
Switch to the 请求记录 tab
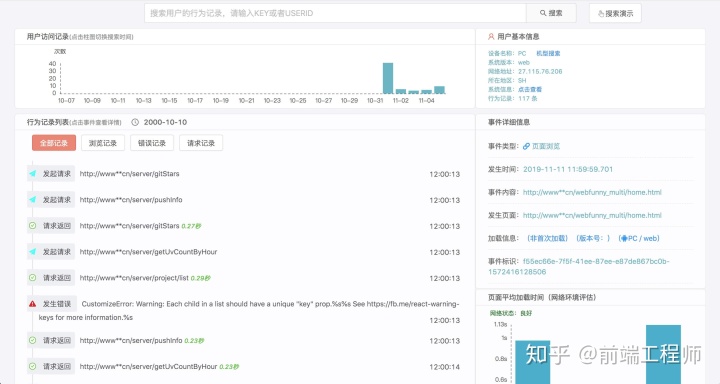tap(201, 143)
